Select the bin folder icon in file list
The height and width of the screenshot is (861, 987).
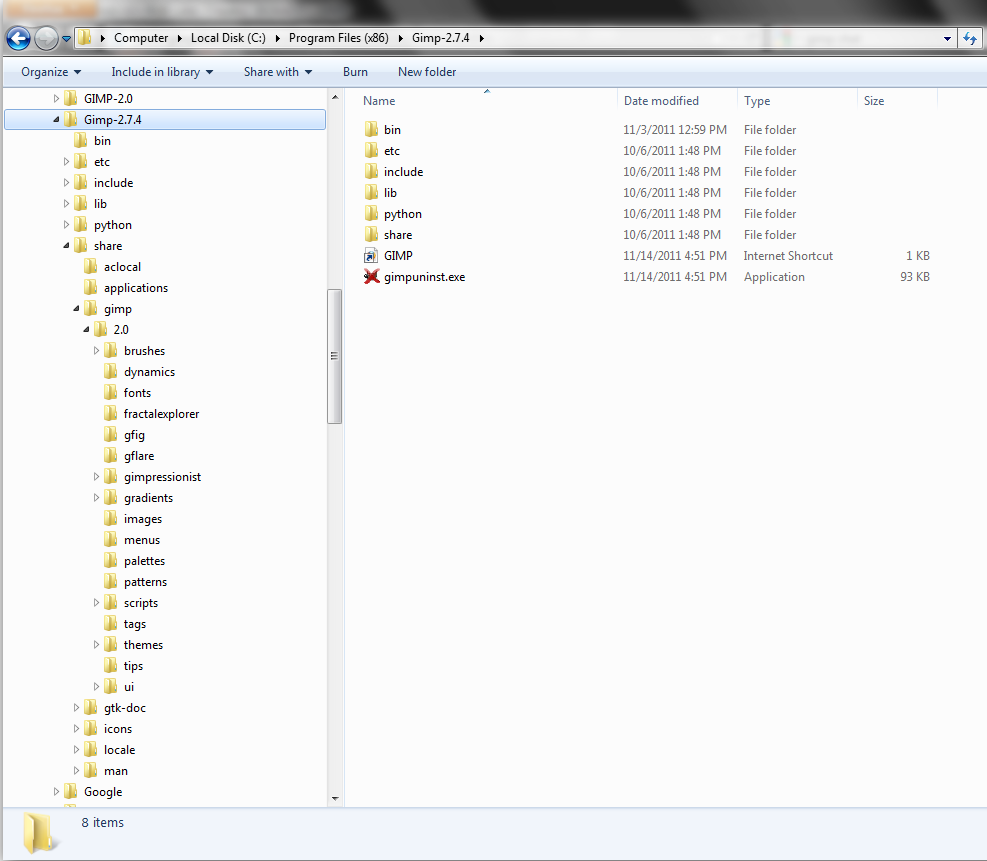[371, 130]
